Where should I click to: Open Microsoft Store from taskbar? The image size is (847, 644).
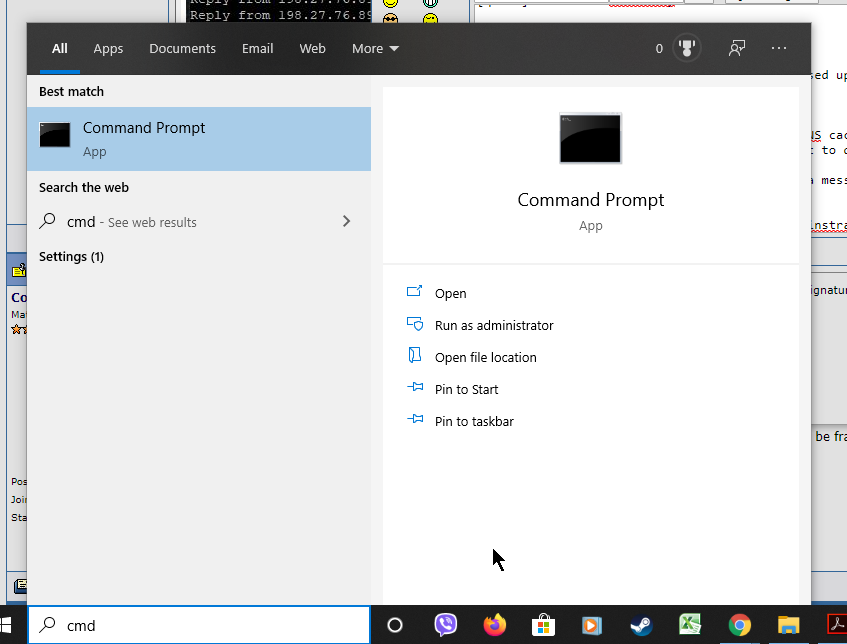(543, 625)
